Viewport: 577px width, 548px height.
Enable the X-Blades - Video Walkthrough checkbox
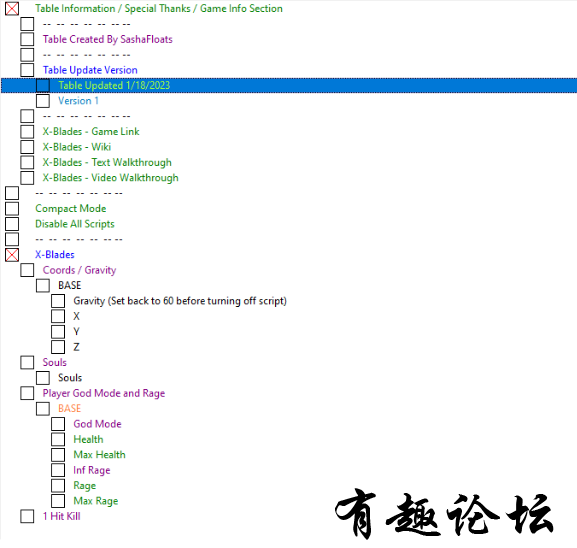click(x=27, y=178)
